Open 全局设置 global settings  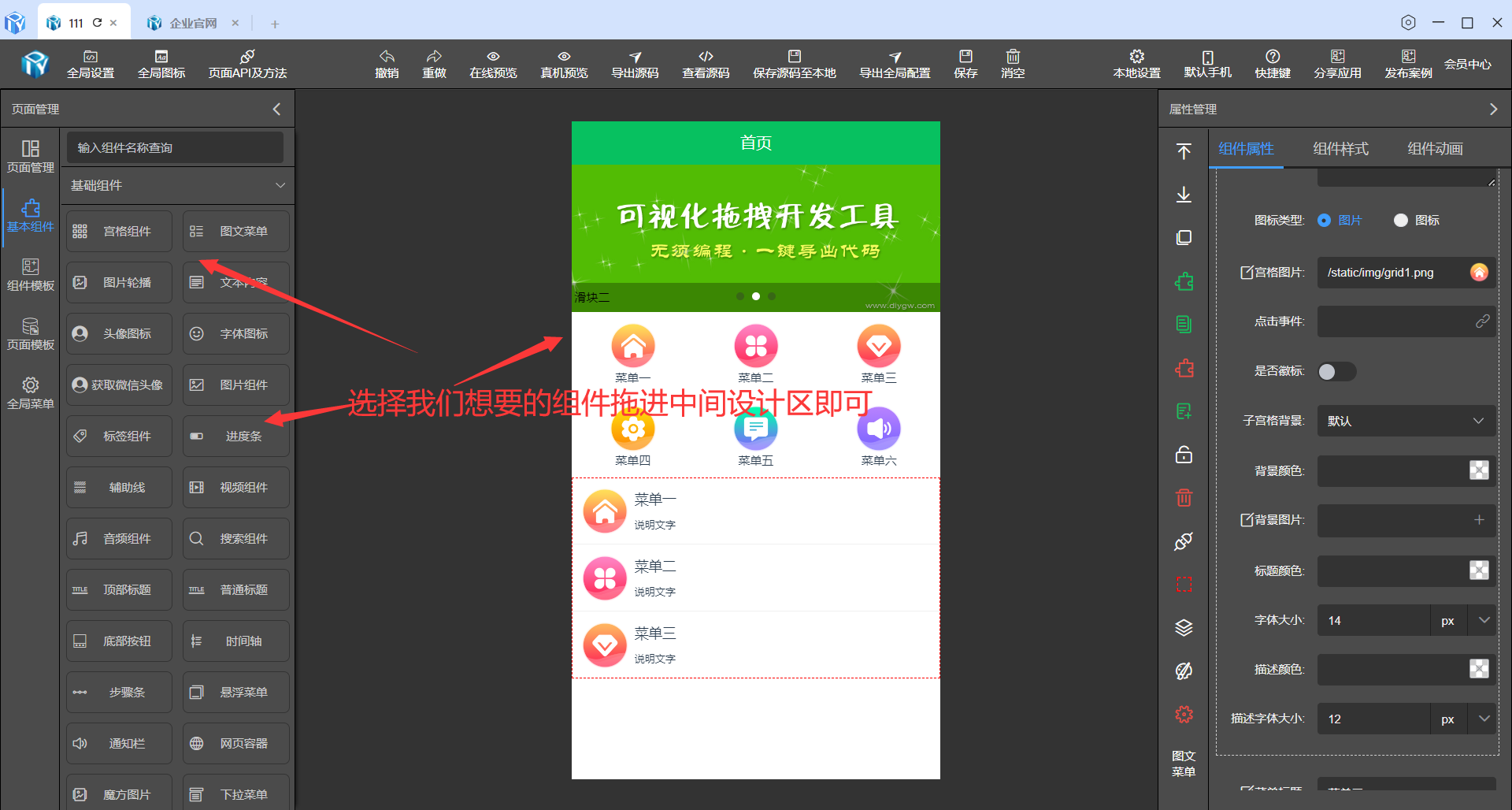click(91, 64)
